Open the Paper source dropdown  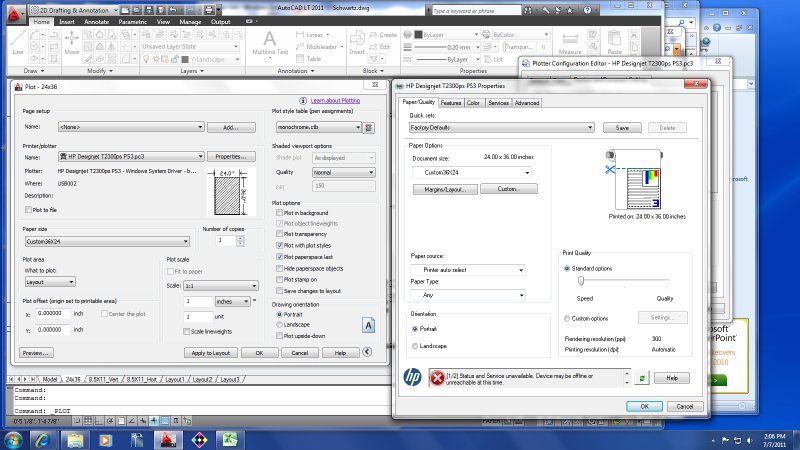[468, 270]
